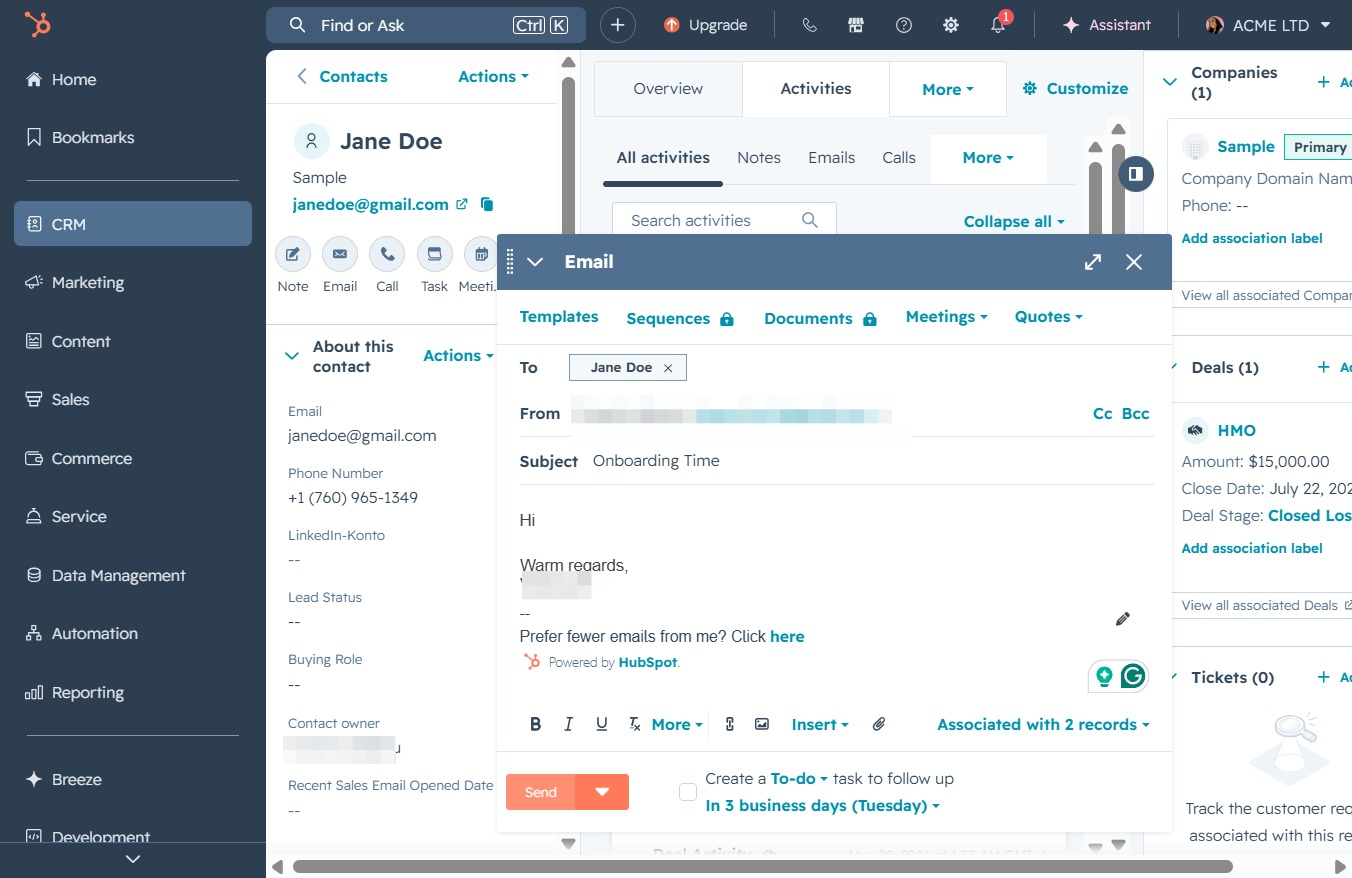Open the In 3 business days dropdown
This screenshot has width=1352, height=878.
pyautogui.click(x=822, y=806)
